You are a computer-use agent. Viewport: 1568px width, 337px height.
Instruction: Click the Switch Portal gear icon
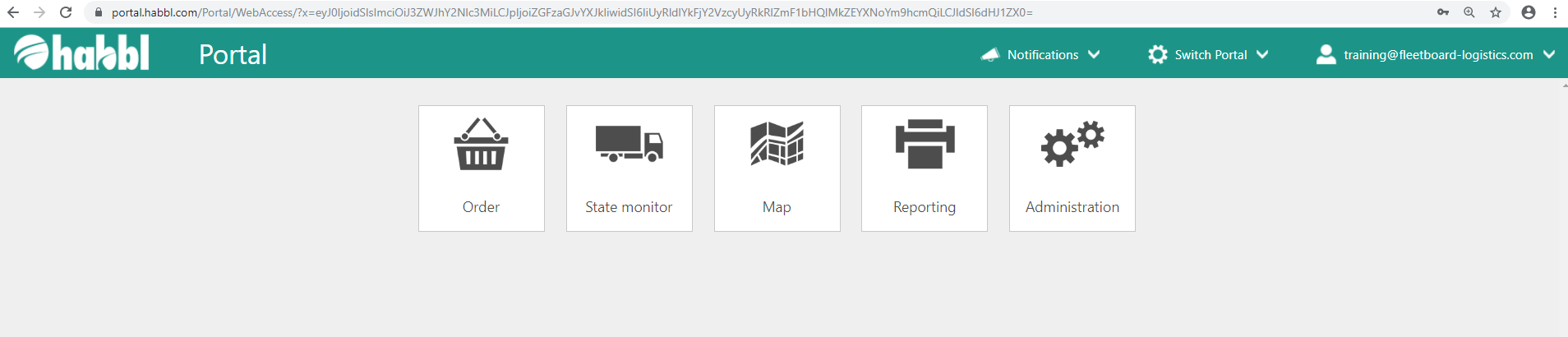[x=1157, y=55]
